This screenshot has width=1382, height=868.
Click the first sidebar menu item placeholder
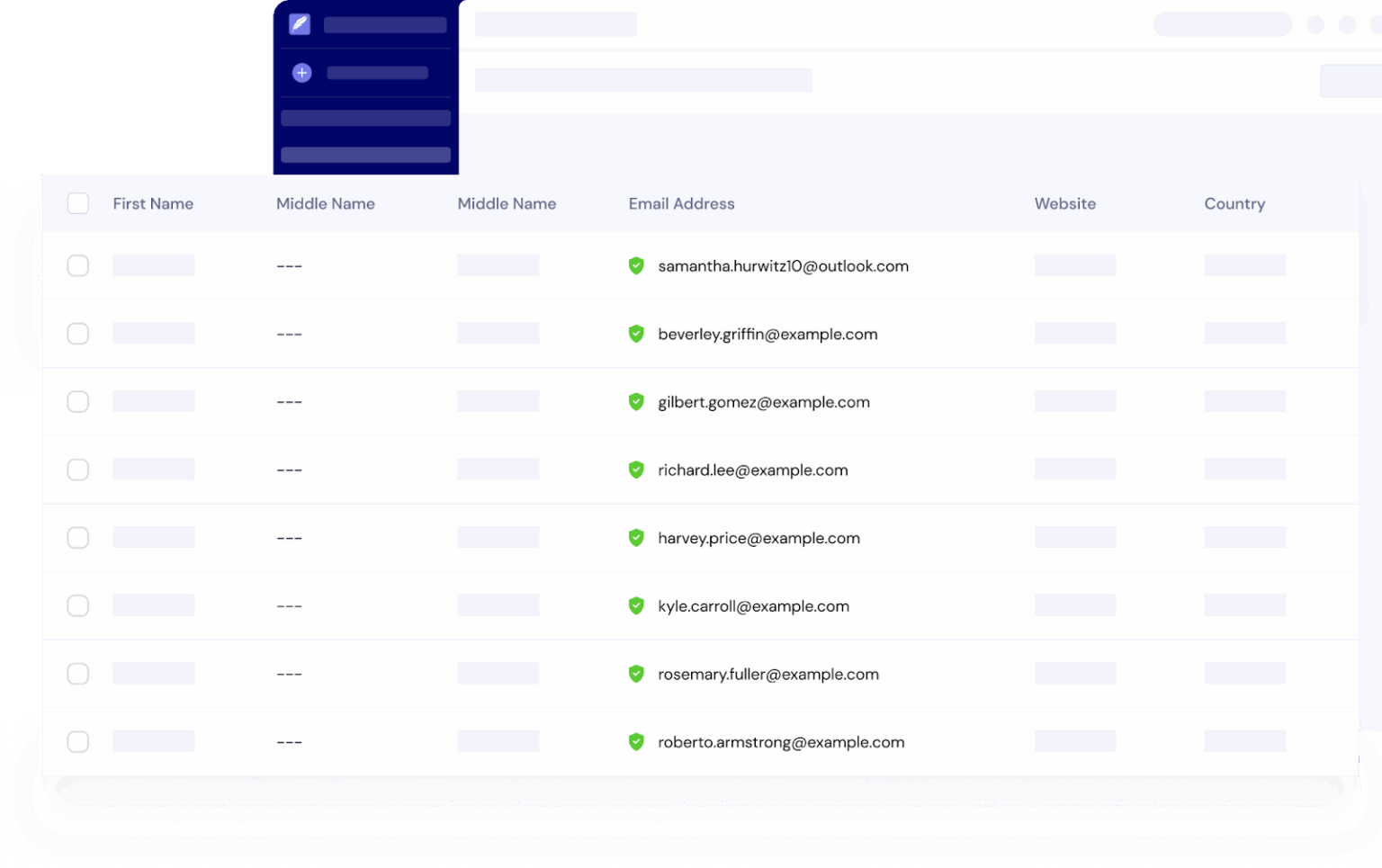click(365, 117)
